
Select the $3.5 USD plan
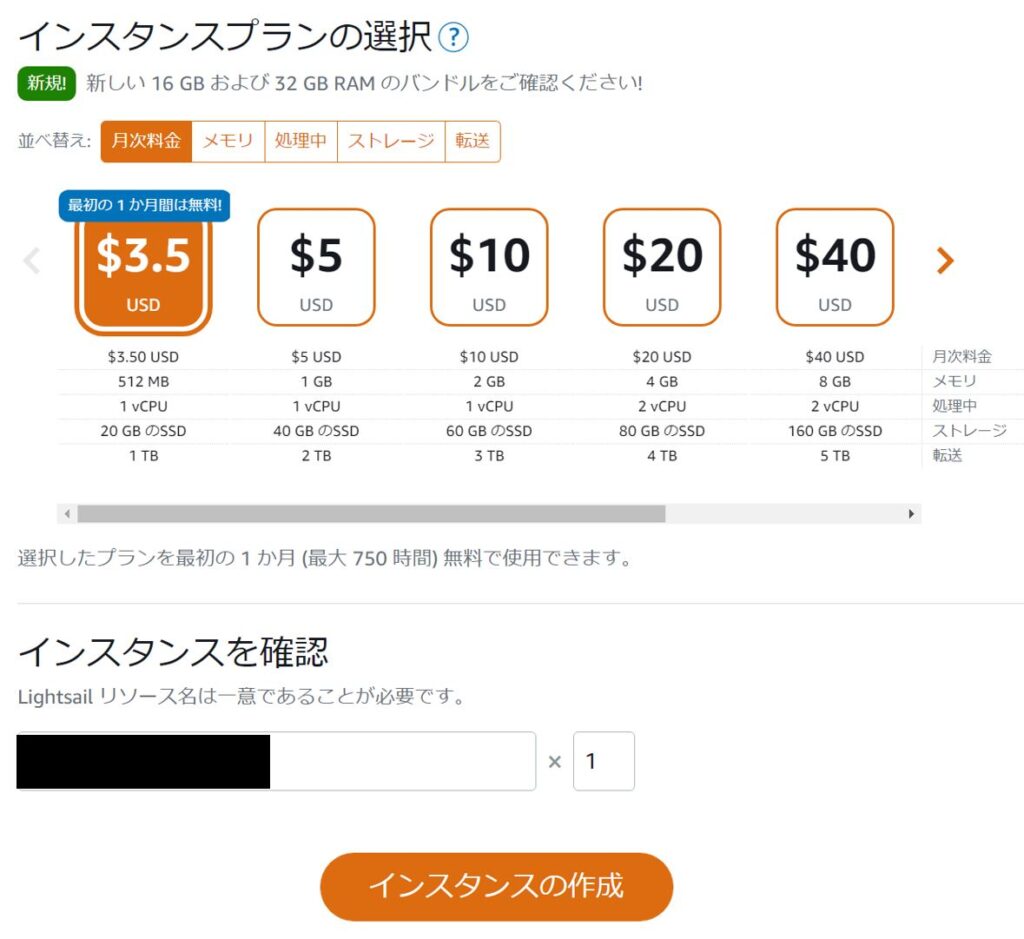(x=143, y=268)
